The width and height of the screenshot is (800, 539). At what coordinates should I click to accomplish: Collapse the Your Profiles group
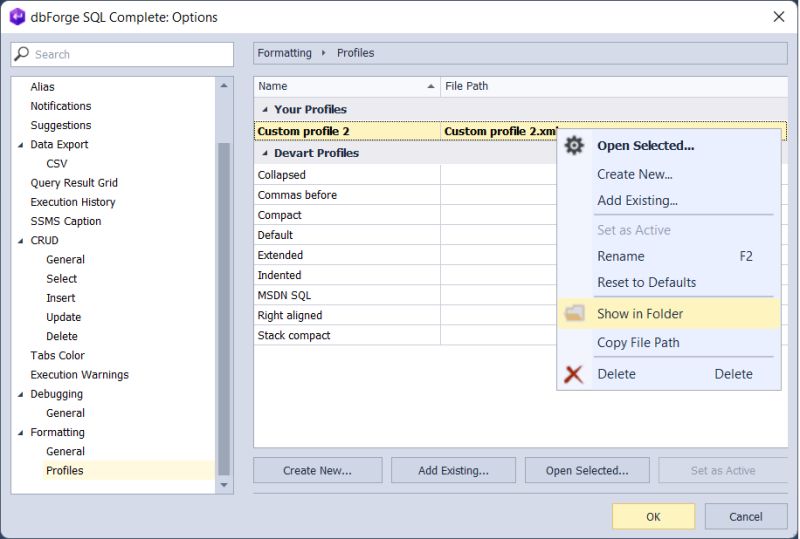[x=265, y=109]
